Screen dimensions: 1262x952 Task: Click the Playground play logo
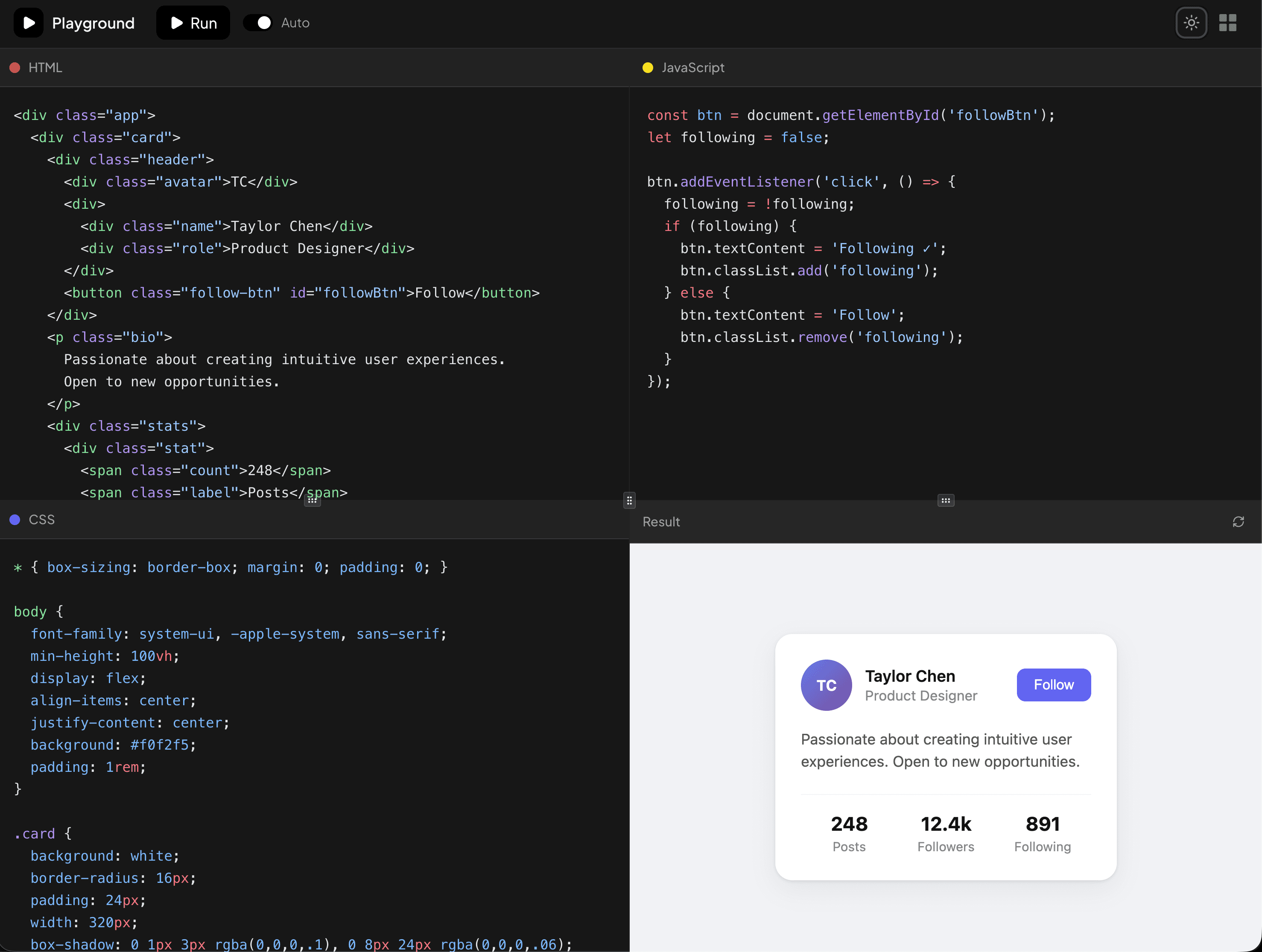(29, 22)
